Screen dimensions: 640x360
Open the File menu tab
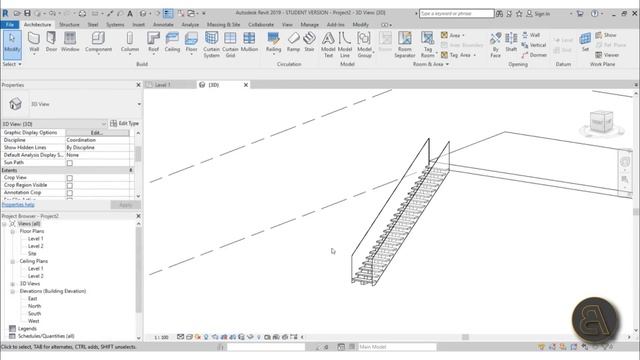(x=10, y=24)
